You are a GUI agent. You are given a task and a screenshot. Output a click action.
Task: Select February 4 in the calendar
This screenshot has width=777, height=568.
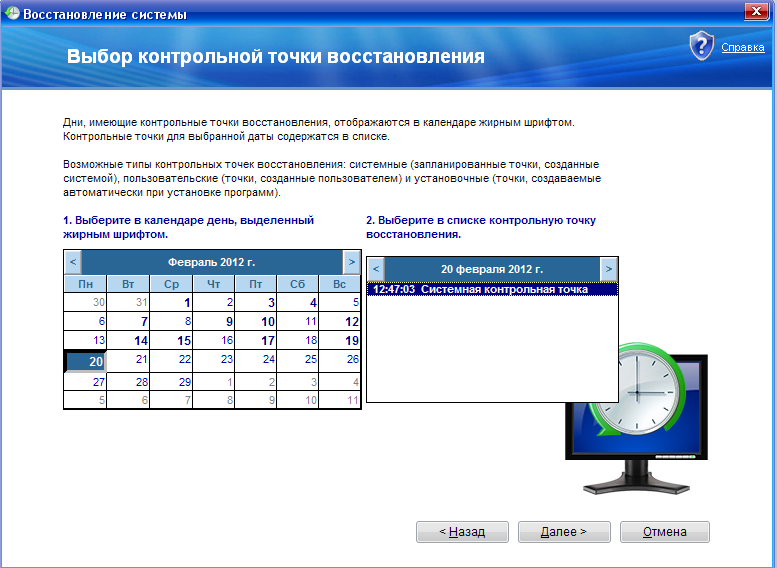(297, 302)
